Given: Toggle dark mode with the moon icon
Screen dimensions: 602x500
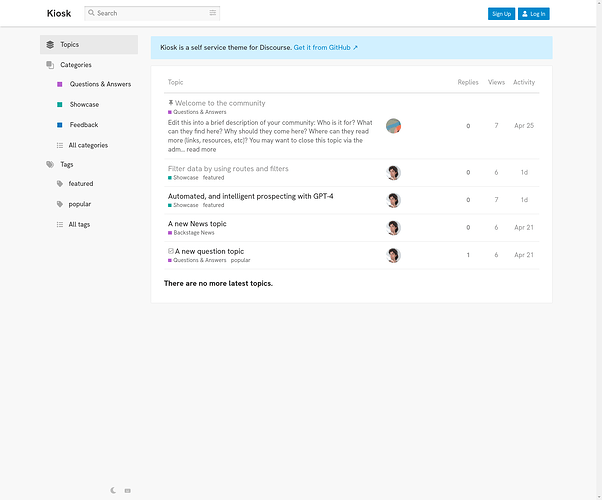Looking at the screenshot, I should pos(114,490).
